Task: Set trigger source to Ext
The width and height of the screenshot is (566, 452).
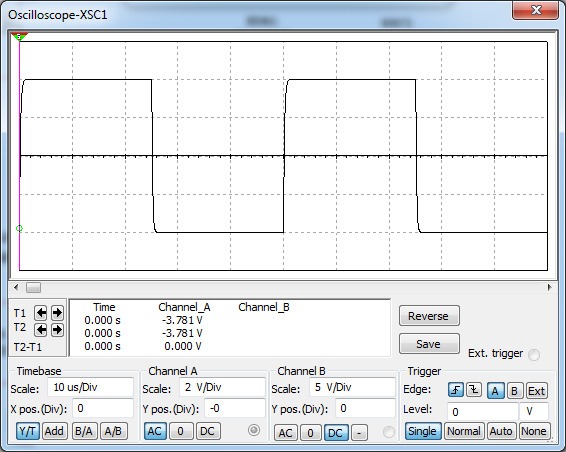Action: click(x=536, y=391)
